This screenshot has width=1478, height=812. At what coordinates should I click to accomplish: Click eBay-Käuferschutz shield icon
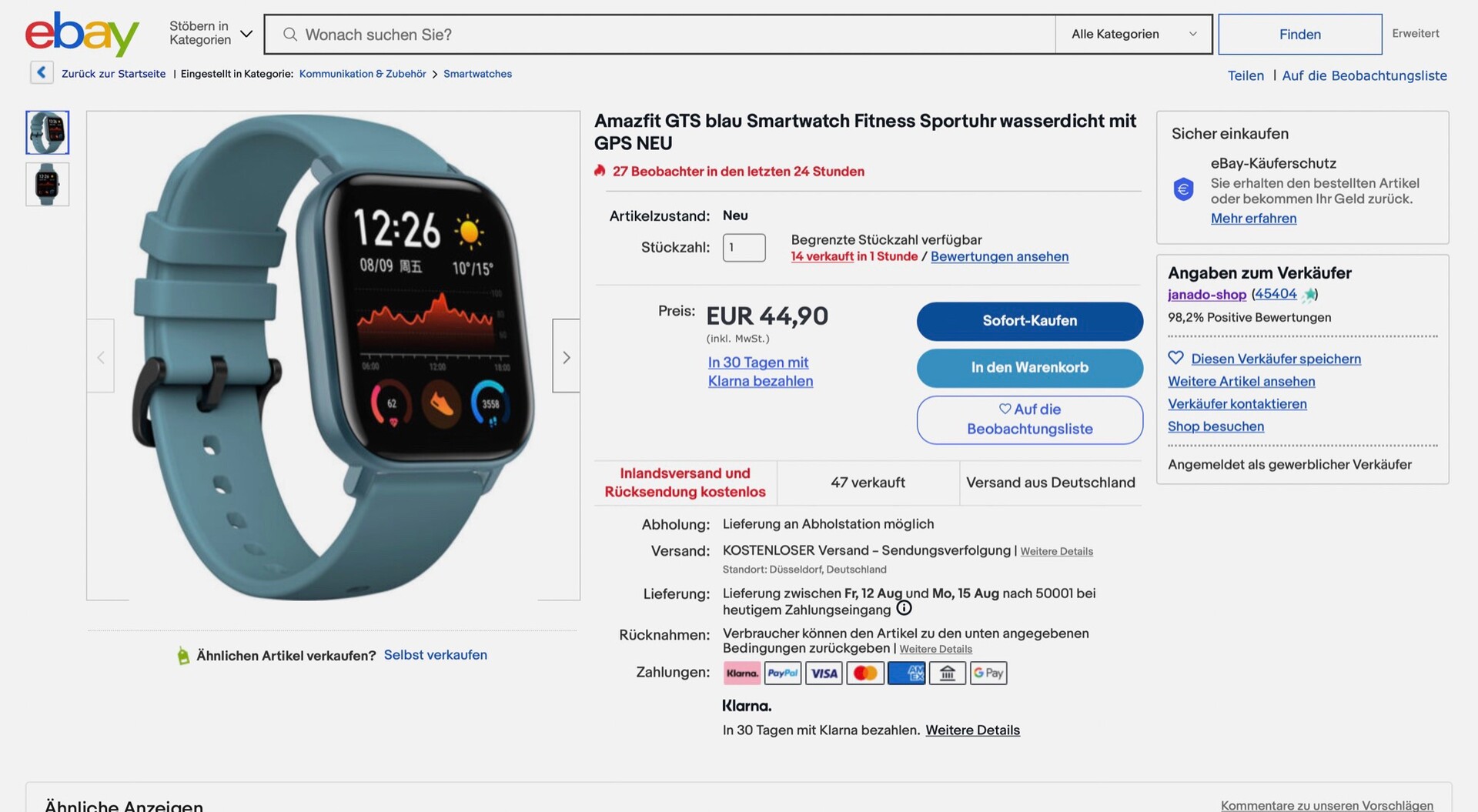coord(1183,189)
